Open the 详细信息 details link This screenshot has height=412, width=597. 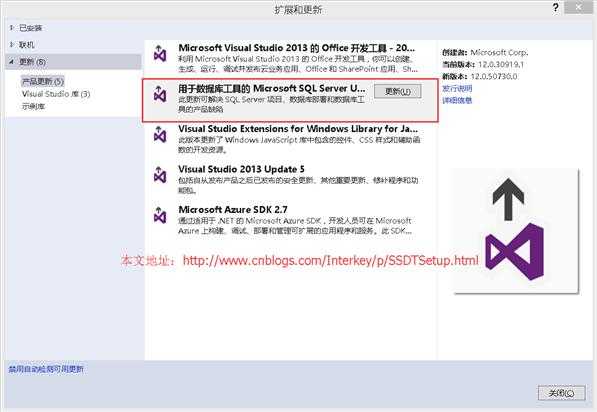[457, 100]
